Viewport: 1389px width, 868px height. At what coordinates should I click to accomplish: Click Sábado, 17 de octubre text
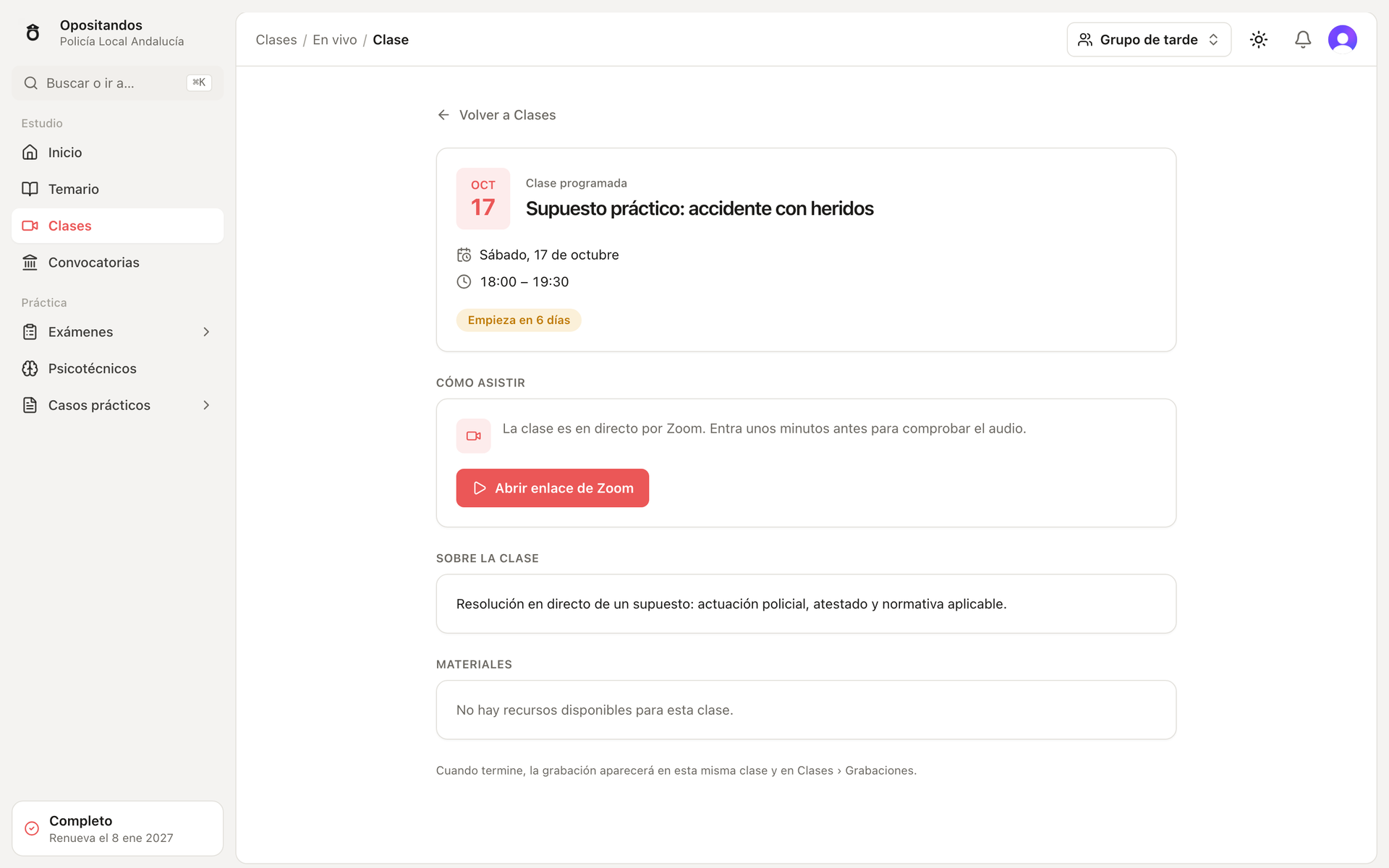pos(549,255)
